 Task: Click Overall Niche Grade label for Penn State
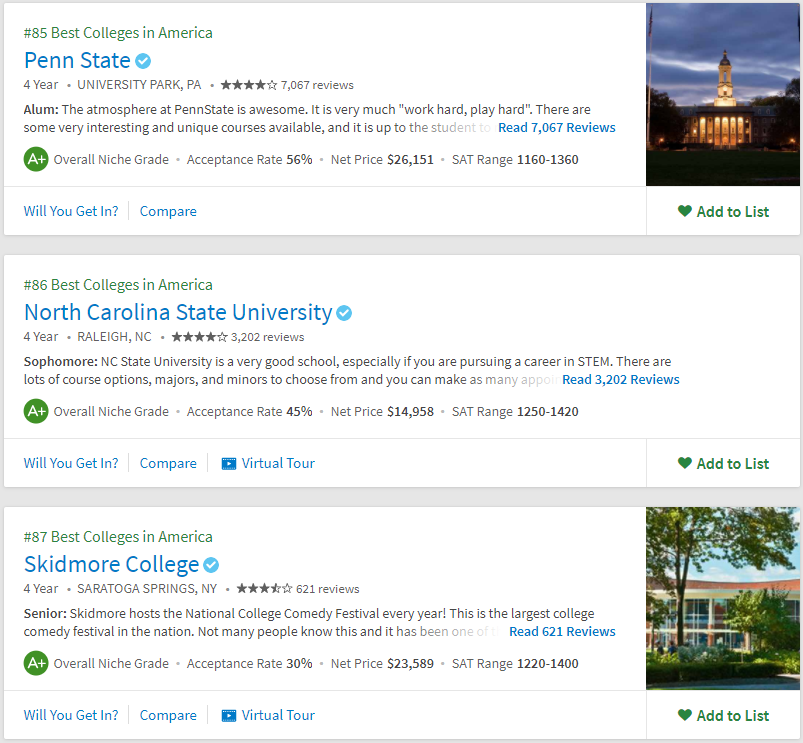click(111, 160)
